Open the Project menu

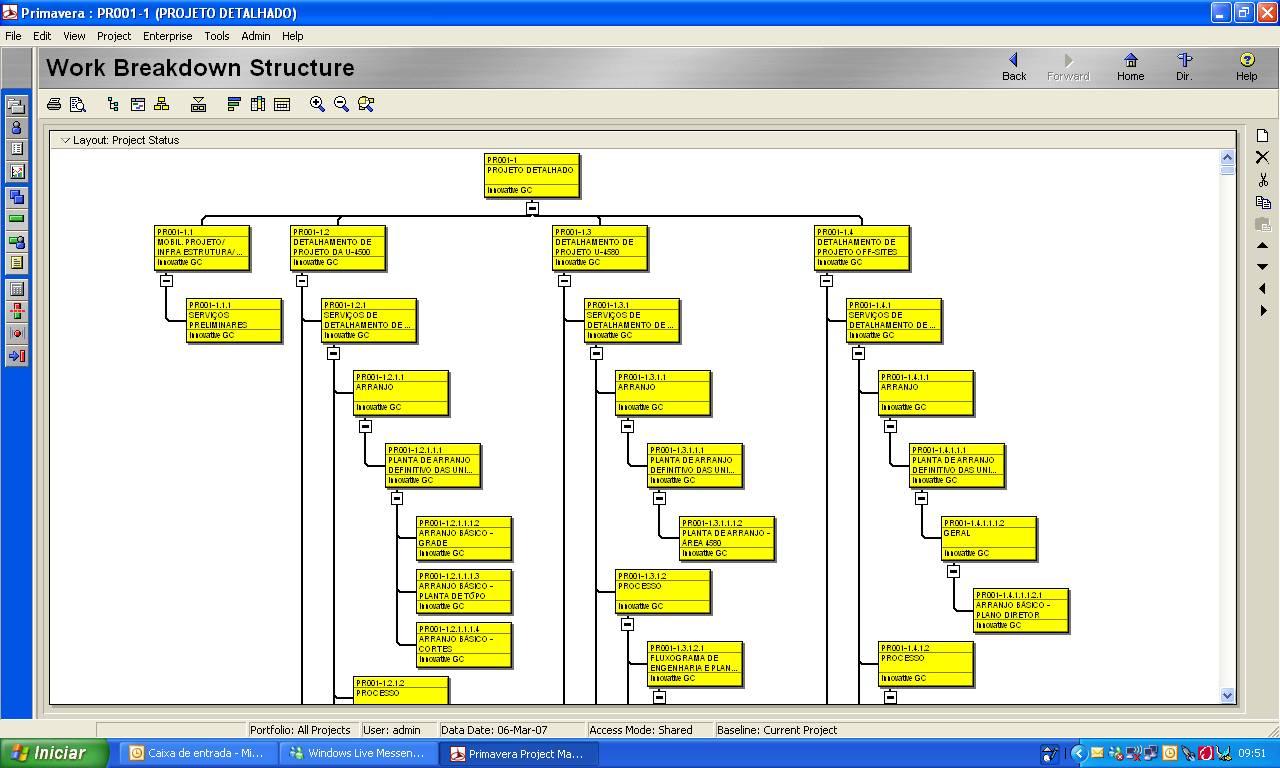click(114, 36)
